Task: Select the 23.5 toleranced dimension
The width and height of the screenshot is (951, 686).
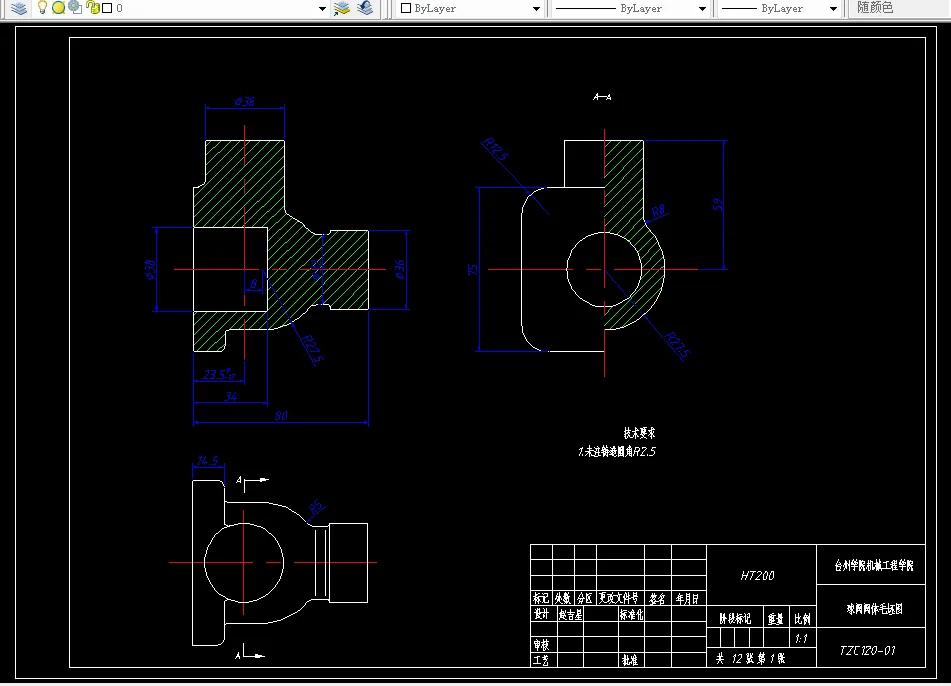Action: click(219, 374)
